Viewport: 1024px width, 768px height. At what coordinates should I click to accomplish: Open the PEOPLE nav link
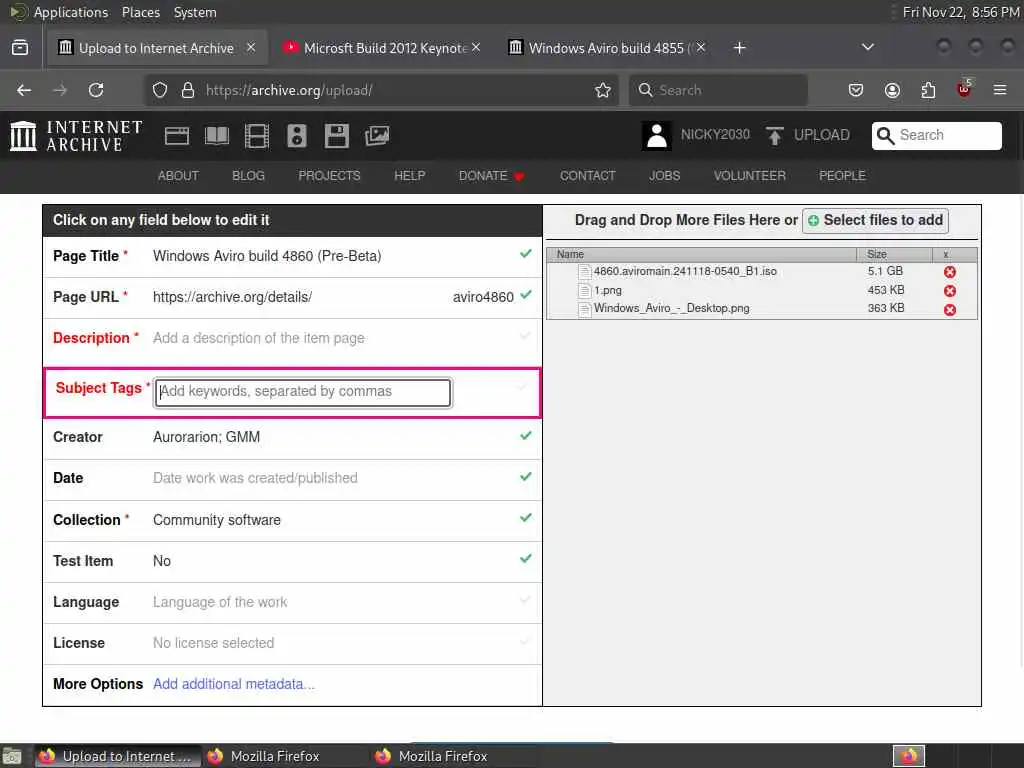[x=842, y=176]
